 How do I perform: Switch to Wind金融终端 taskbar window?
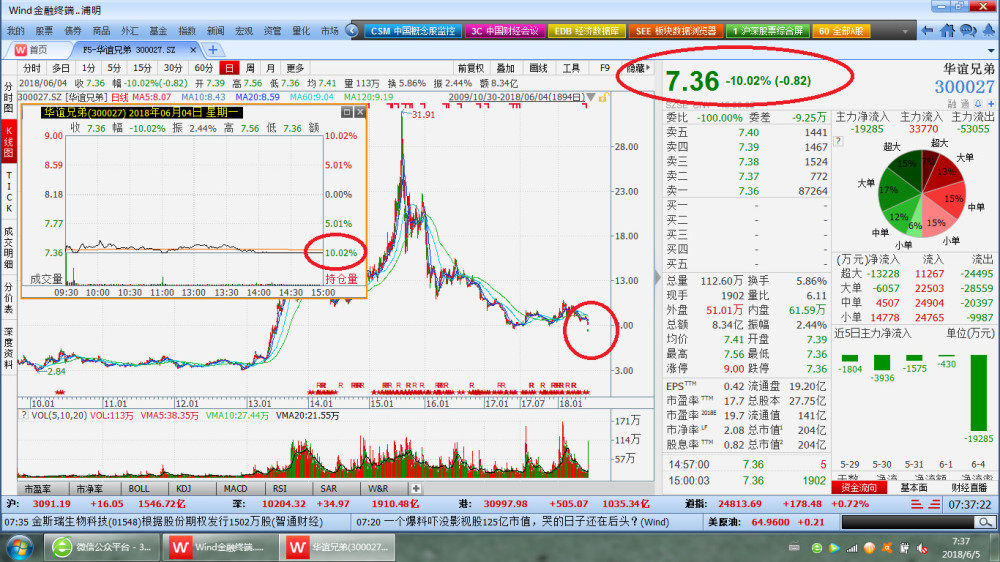pyautogui.click(x=220, y=547)
